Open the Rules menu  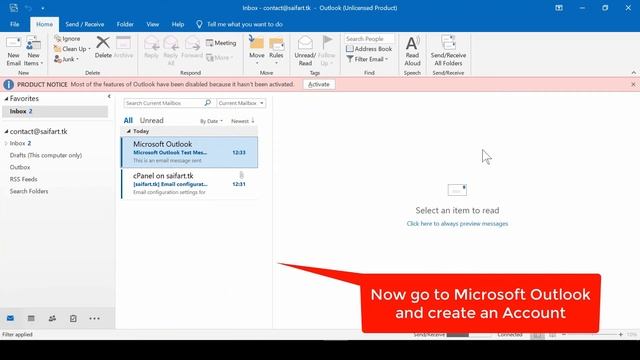(276, 51)
